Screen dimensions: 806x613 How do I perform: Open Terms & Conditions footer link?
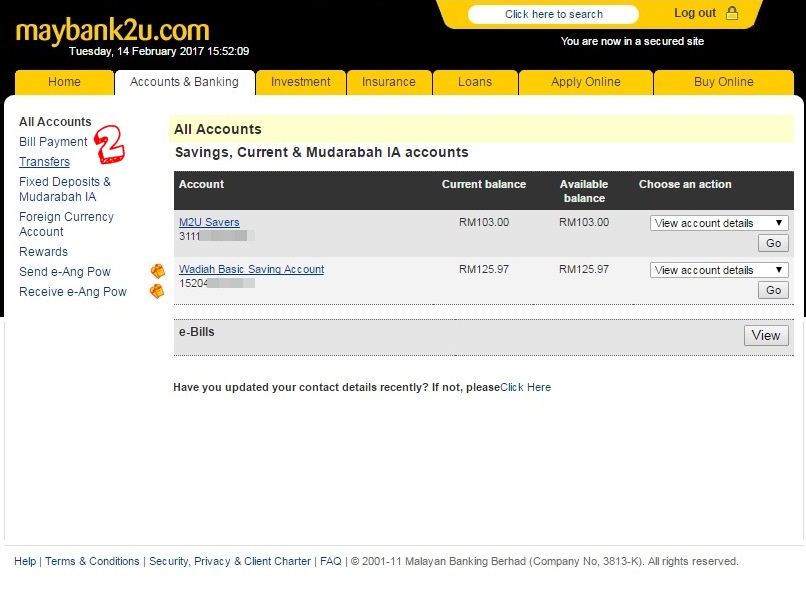pyautogui.click(x=92, y=561)
